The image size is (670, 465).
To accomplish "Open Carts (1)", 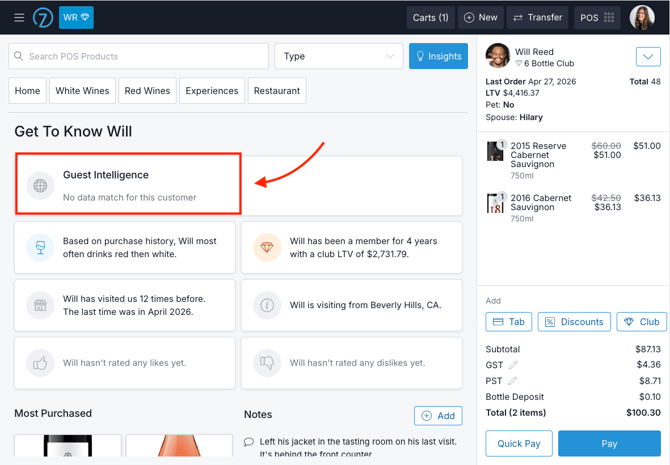I will [x=430, y=18].
